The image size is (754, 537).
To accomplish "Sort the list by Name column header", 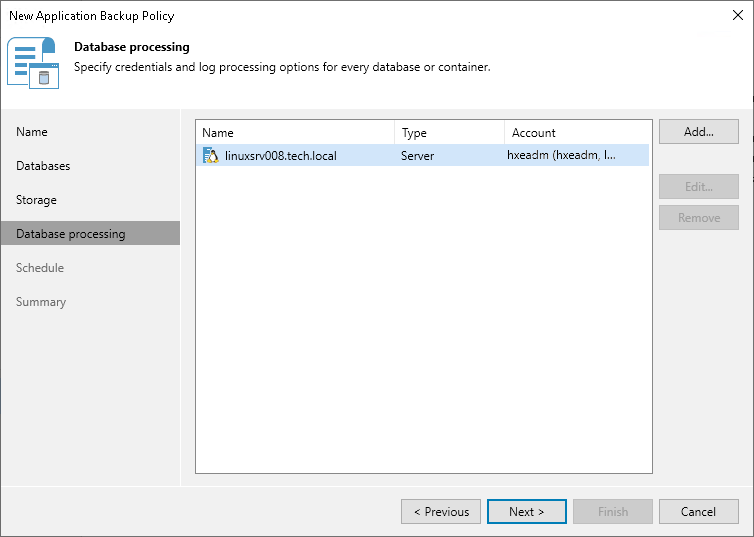I will coord(295,133).
